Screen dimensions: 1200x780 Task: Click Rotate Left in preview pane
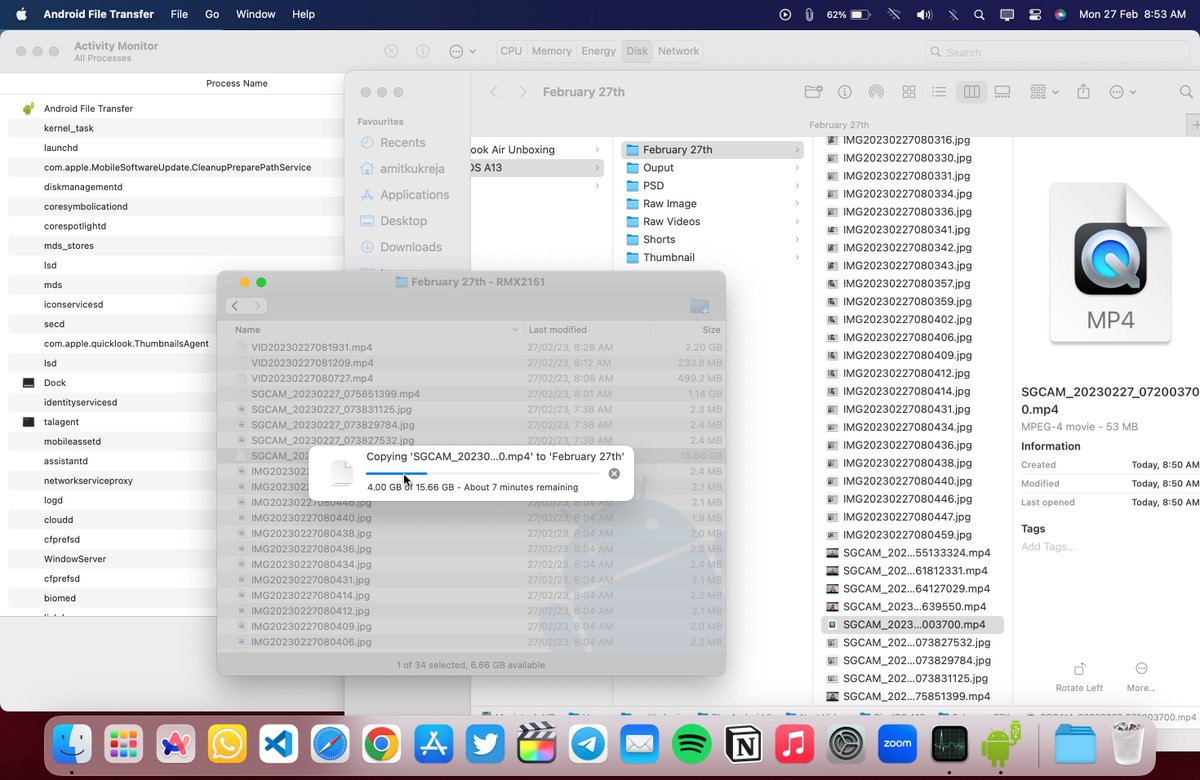pyautogui.click(x=1080, y=677)
